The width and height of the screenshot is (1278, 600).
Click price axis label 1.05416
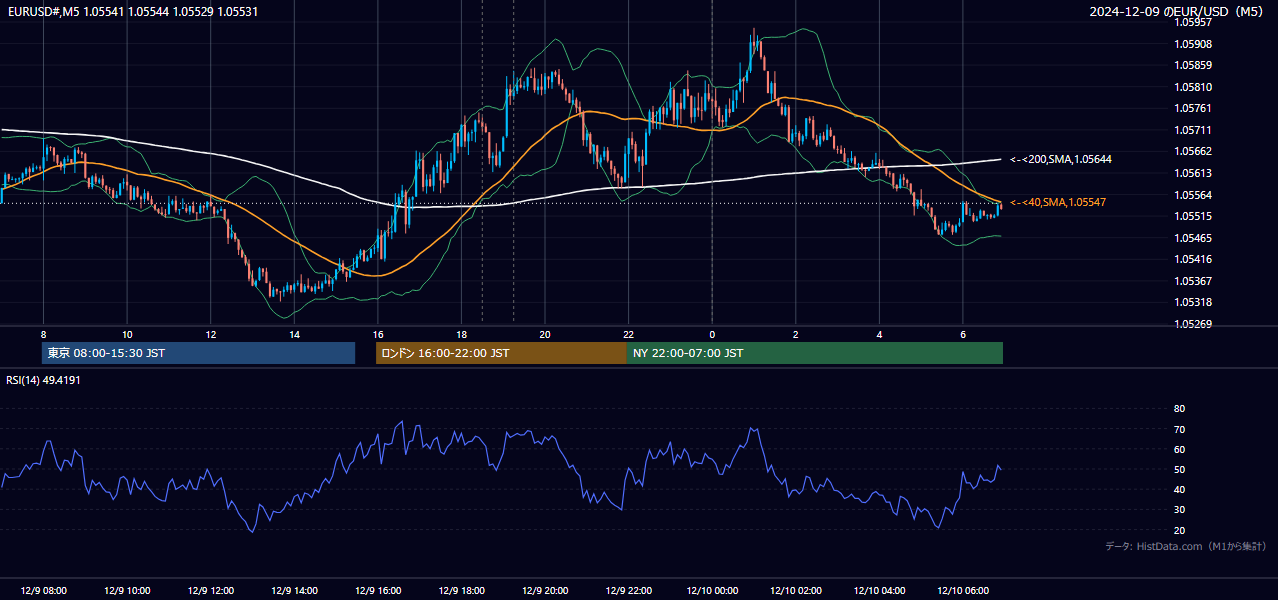1193,259
